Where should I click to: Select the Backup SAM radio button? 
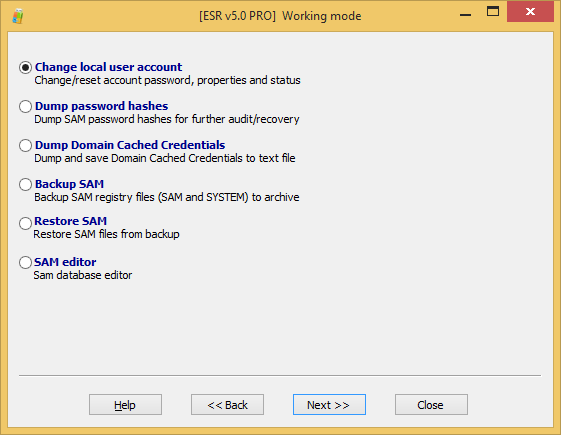25,184
